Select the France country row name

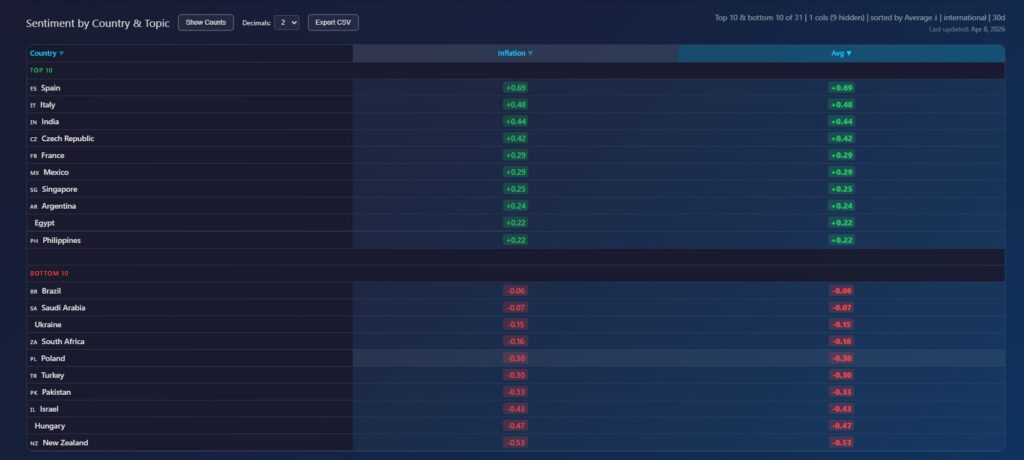tap(52, 156)
